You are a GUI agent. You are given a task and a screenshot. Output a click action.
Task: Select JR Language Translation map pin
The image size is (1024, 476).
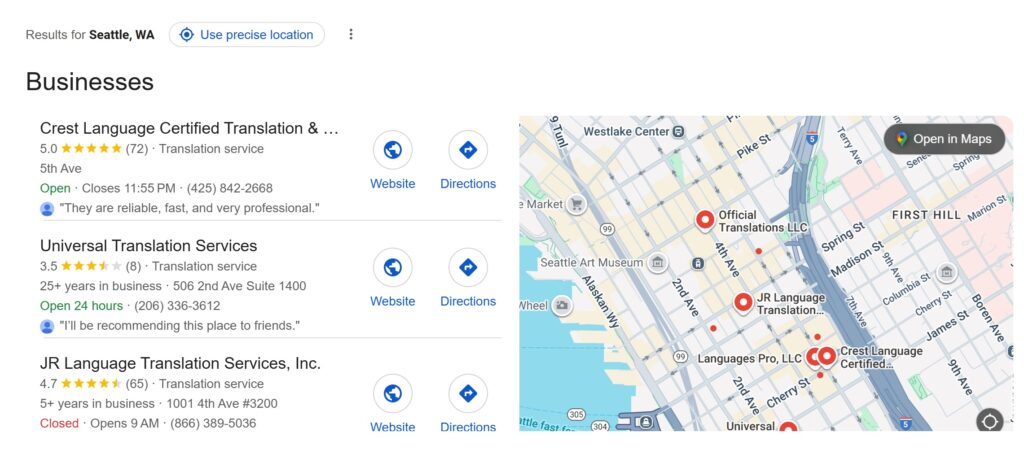pos(743,301)
